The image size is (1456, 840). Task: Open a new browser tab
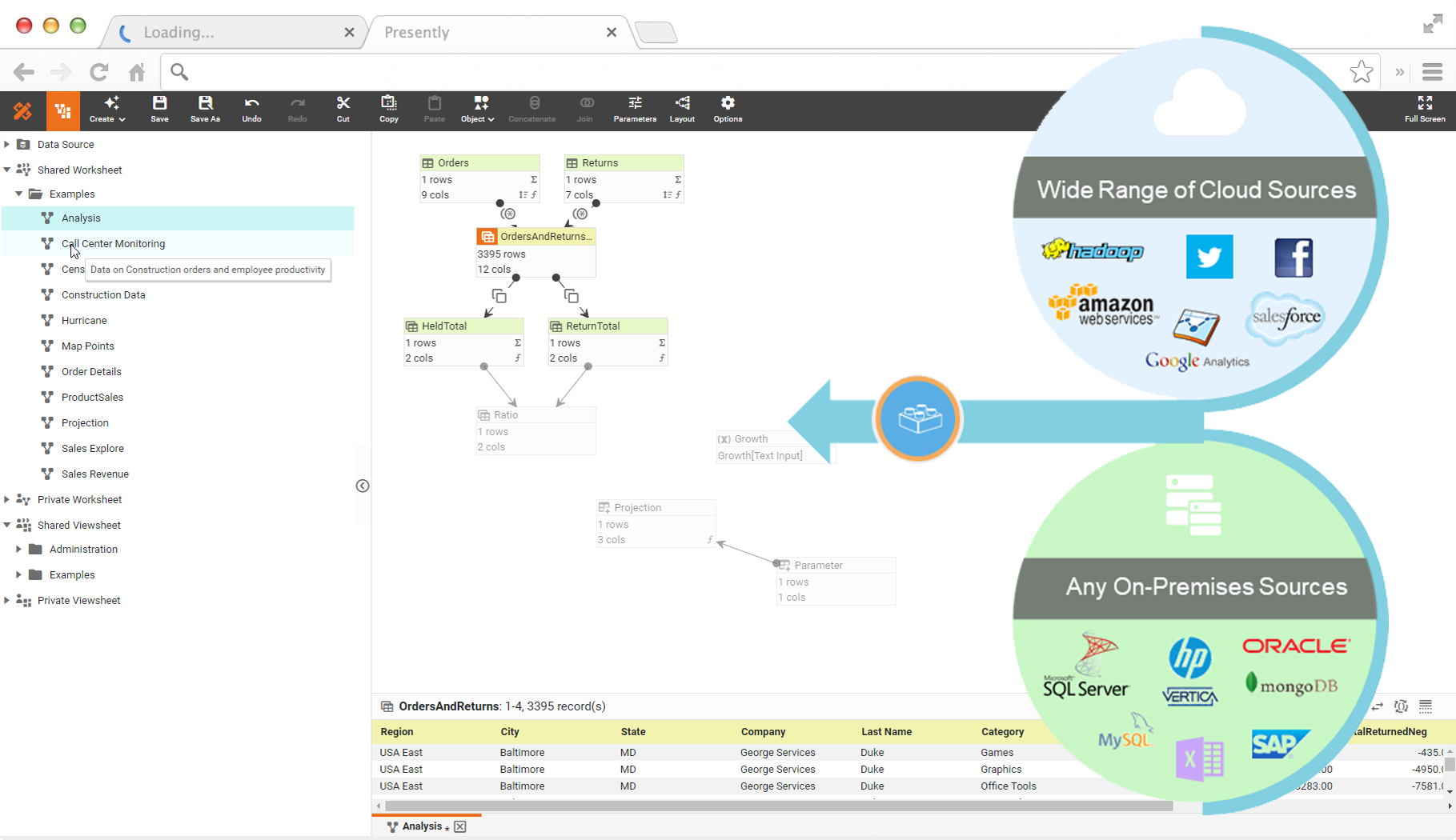point(656,33)
